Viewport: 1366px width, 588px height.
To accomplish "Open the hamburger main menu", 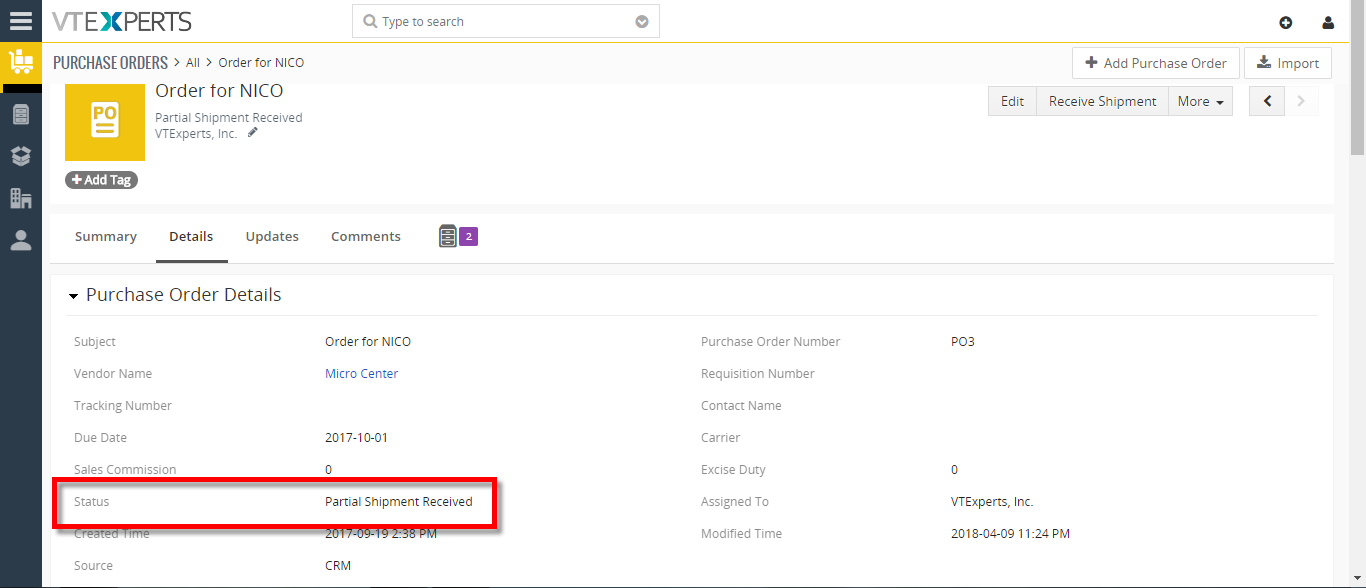I will tap(20, 21).
